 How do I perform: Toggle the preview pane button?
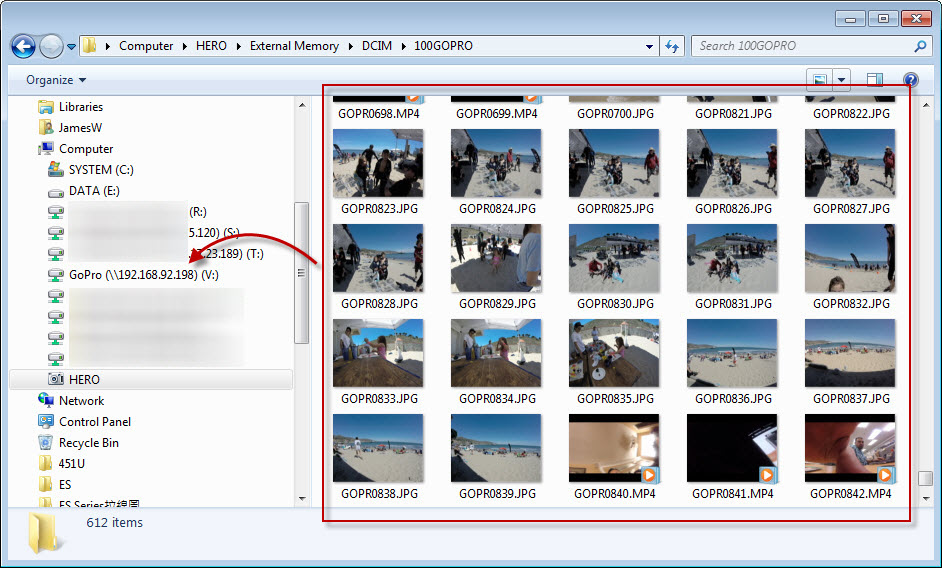875,80
